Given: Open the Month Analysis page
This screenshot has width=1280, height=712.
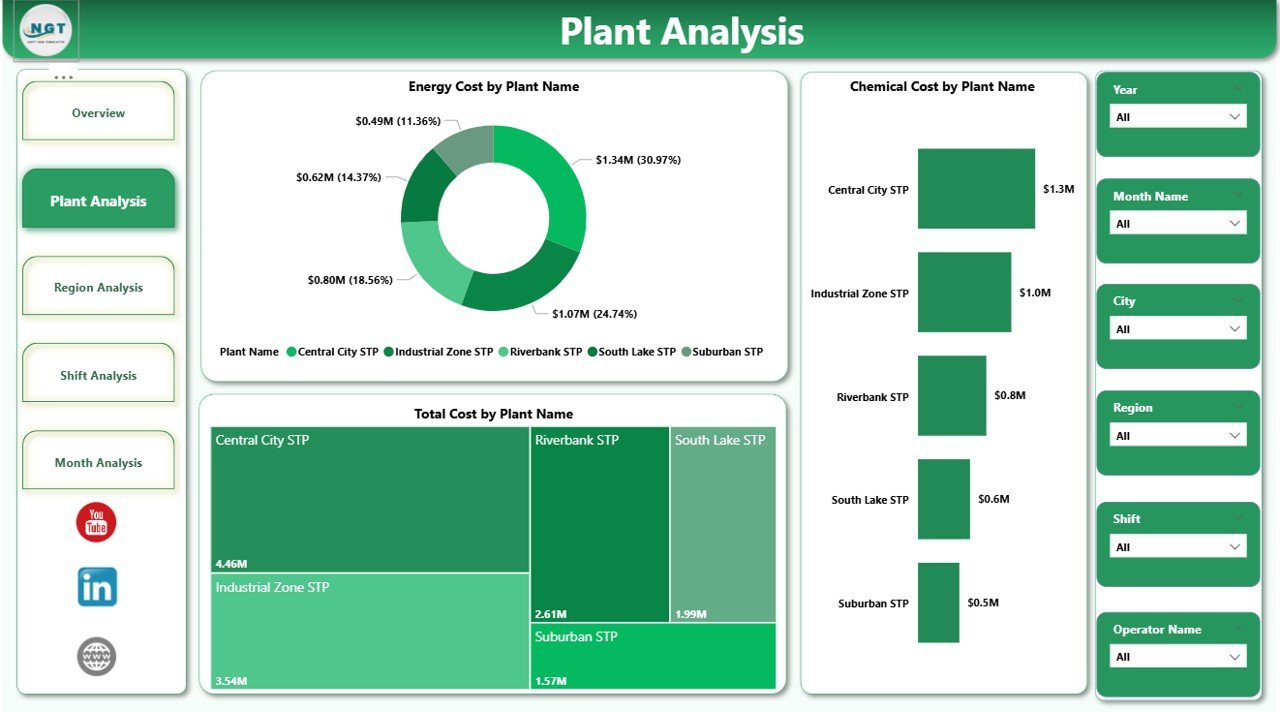Looking at the screenshot, I should pos(98,461).
